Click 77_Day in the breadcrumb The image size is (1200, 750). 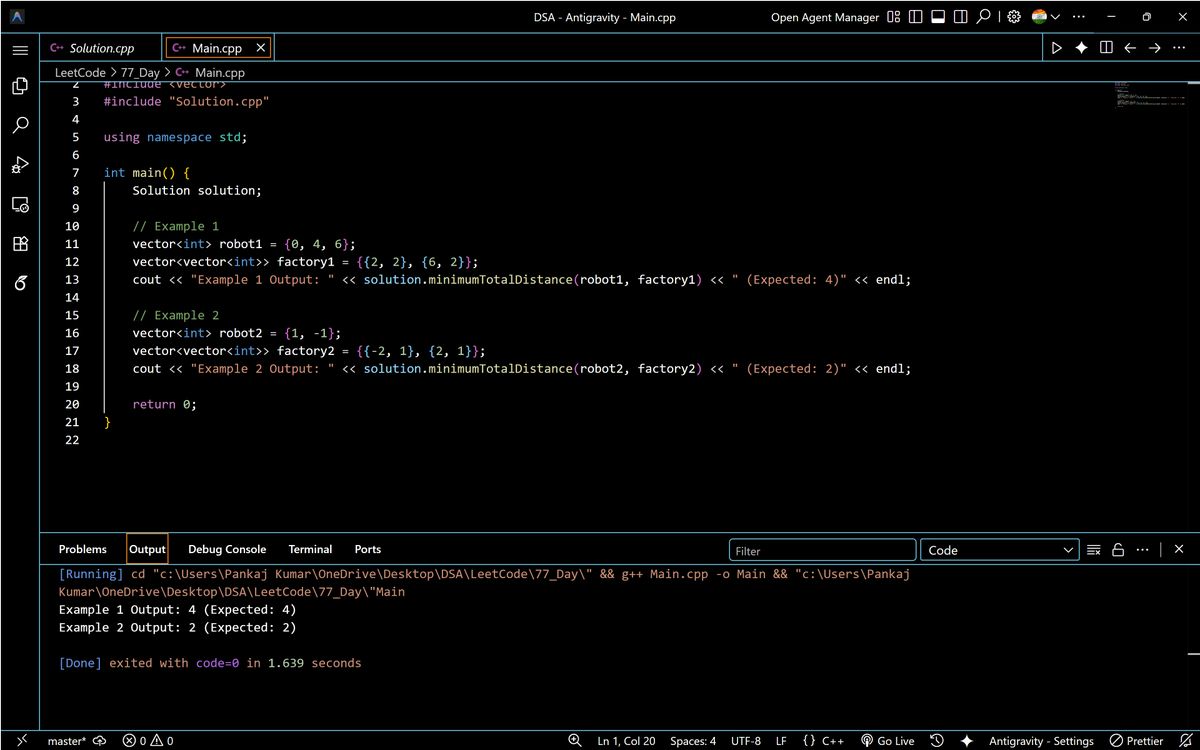click(140, 73)
